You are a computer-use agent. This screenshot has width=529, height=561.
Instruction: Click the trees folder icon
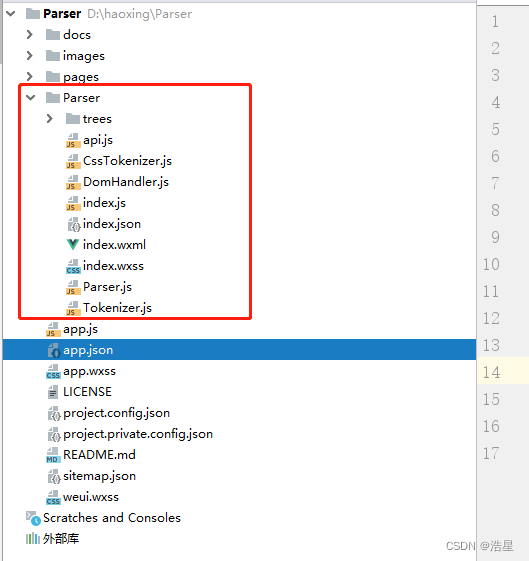coord(73,118)
